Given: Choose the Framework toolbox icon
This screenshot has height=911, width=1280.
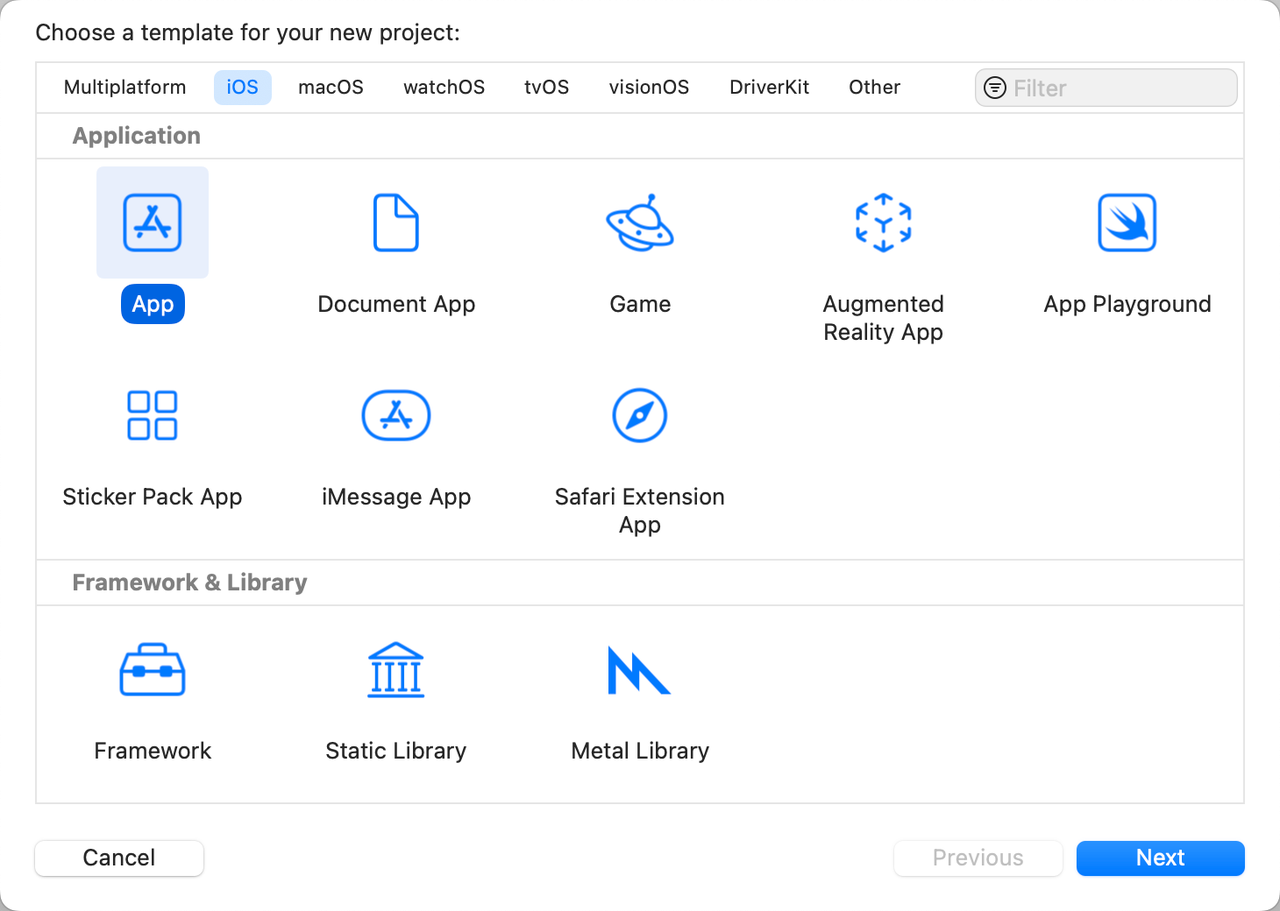Looking at the screenshot, I should (x=152, y=669).
